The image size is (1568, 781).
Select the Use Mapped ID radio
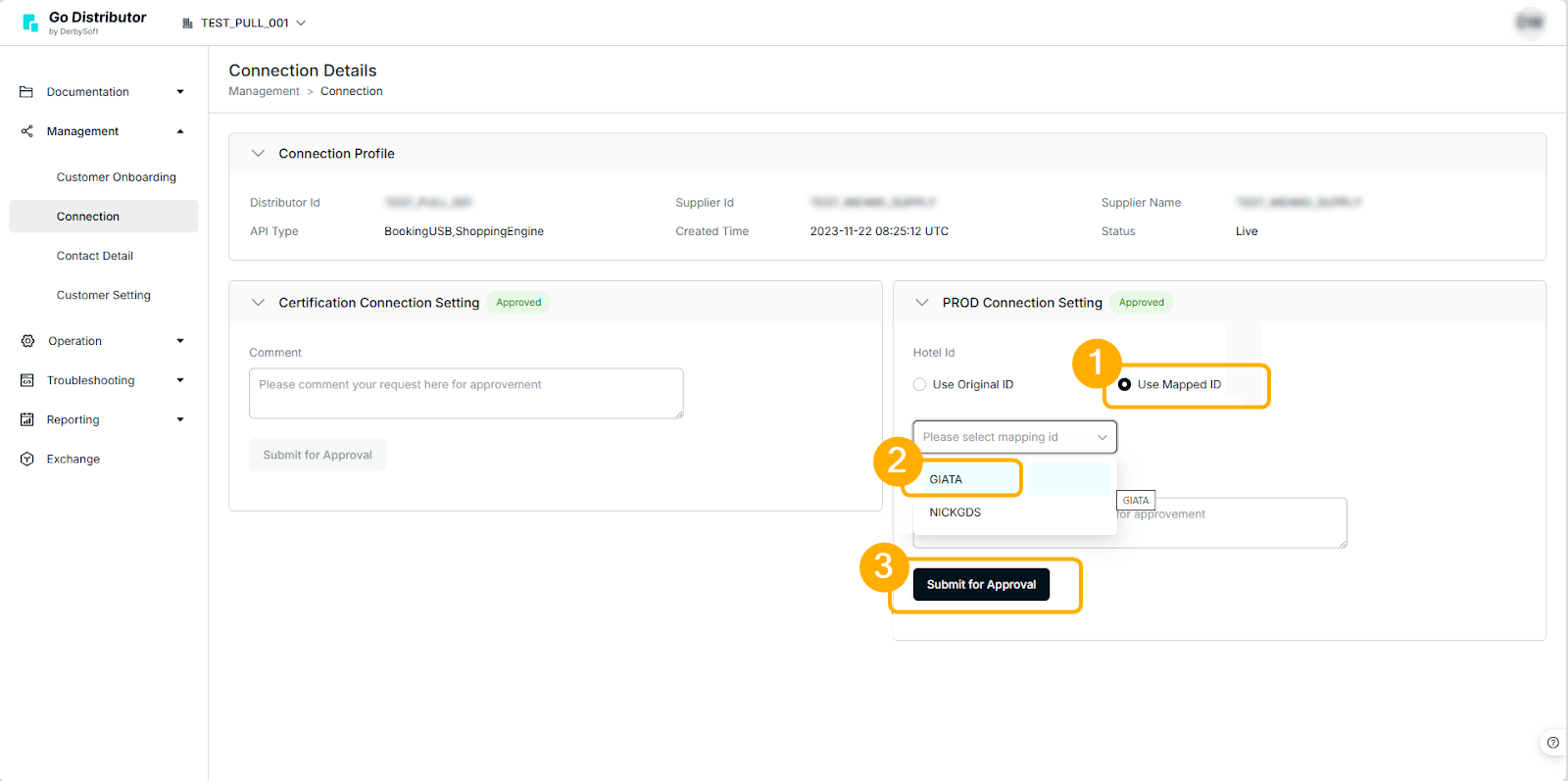[x=1124, y=384]
